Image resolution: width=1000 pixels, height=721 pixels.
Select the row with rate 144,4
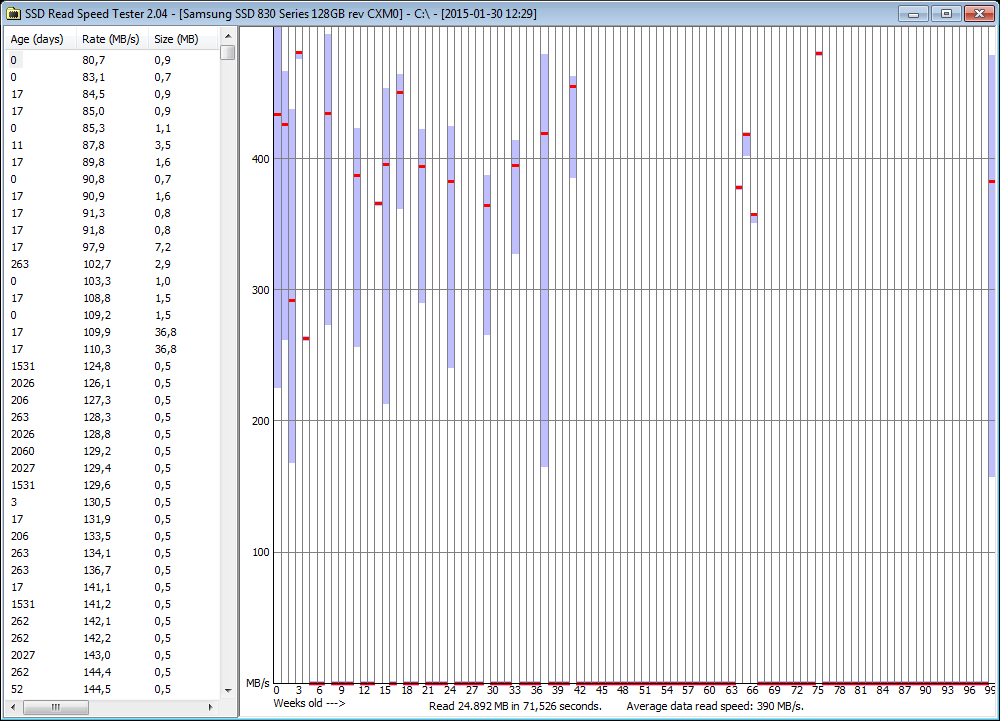[x=112, y=672]
